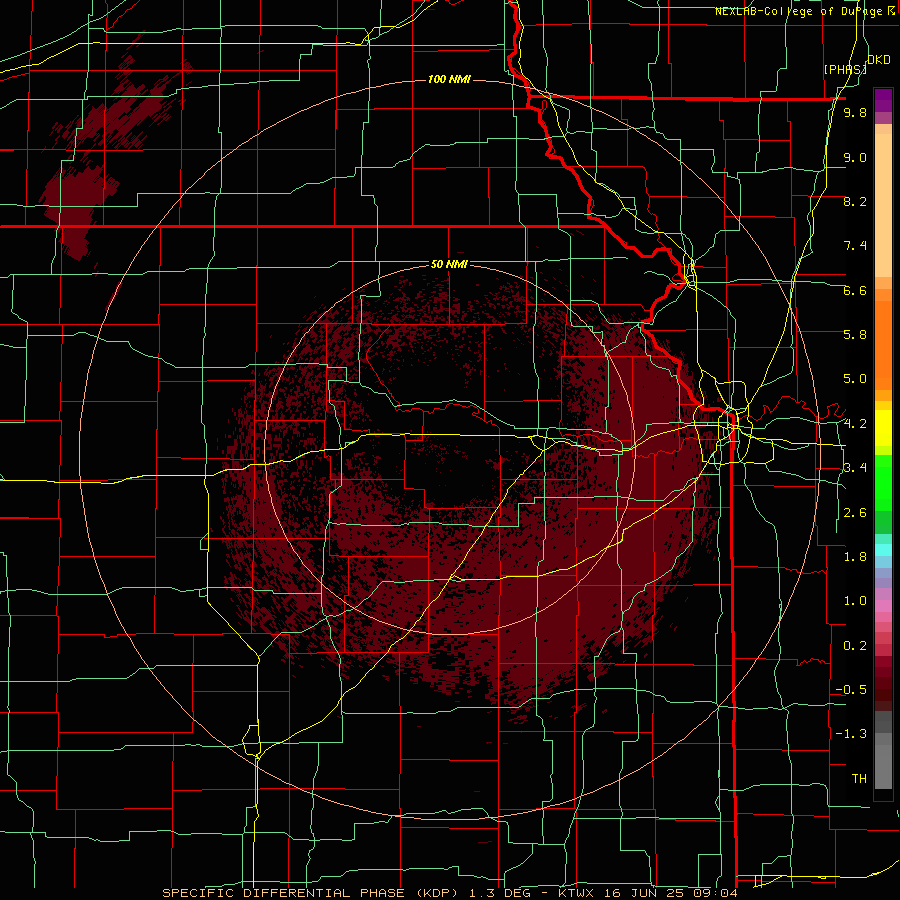
Task: Click the 100 NMI range ring label
Action: [x=449, y=79]
